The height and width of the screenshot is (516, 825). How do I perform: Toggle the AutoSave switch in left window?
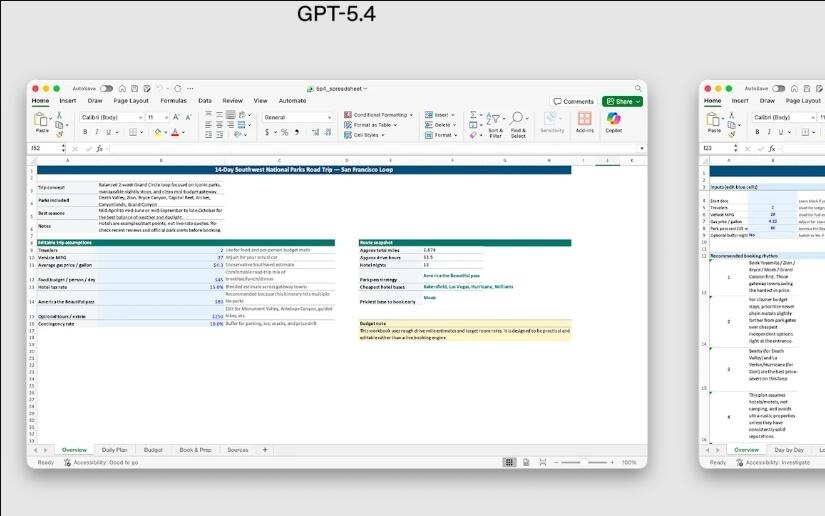point(106,88)
